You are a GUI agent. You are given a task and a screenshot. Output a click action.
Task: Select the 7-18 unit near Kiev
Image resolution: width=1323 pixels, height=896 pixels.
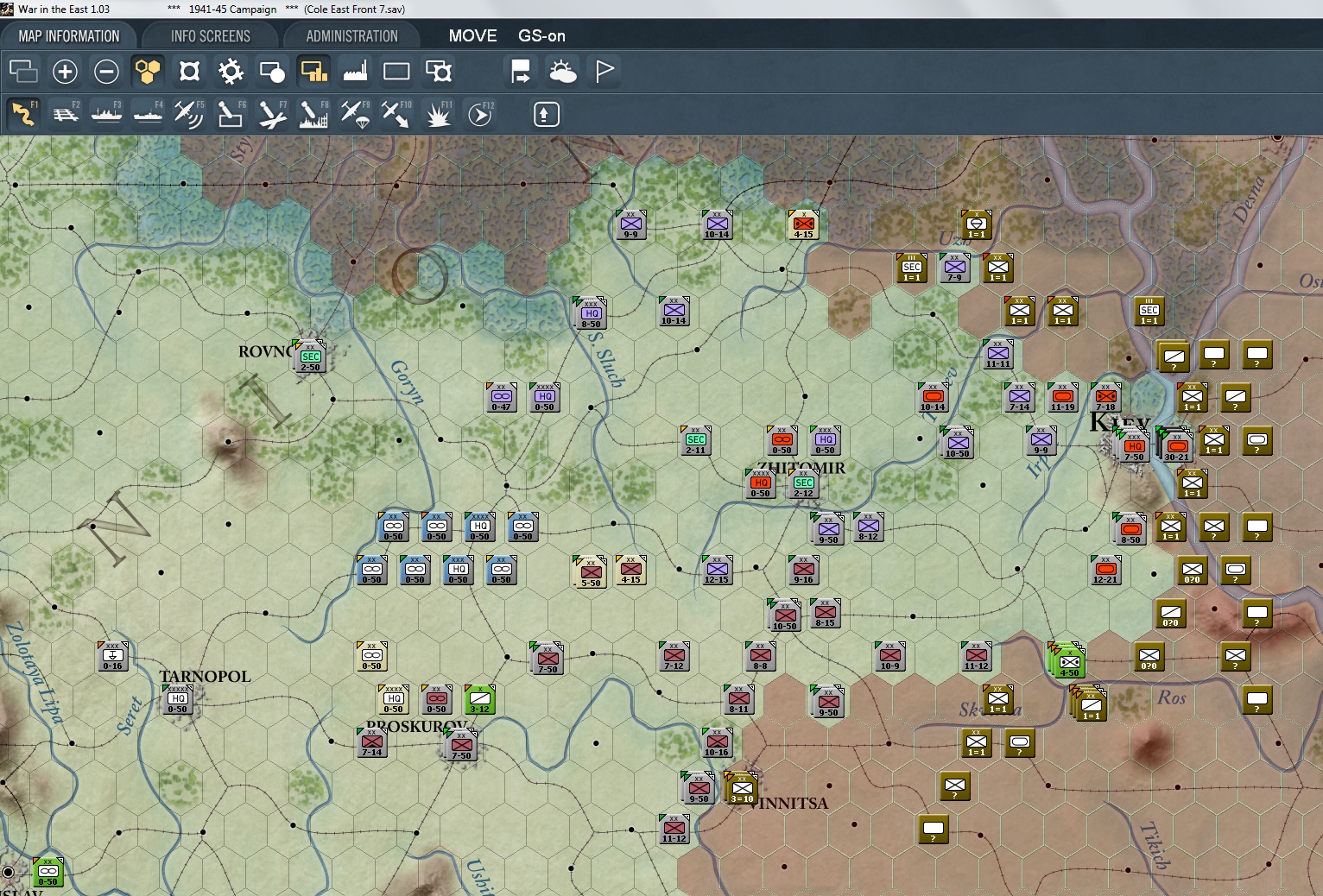pos(1106,397)
